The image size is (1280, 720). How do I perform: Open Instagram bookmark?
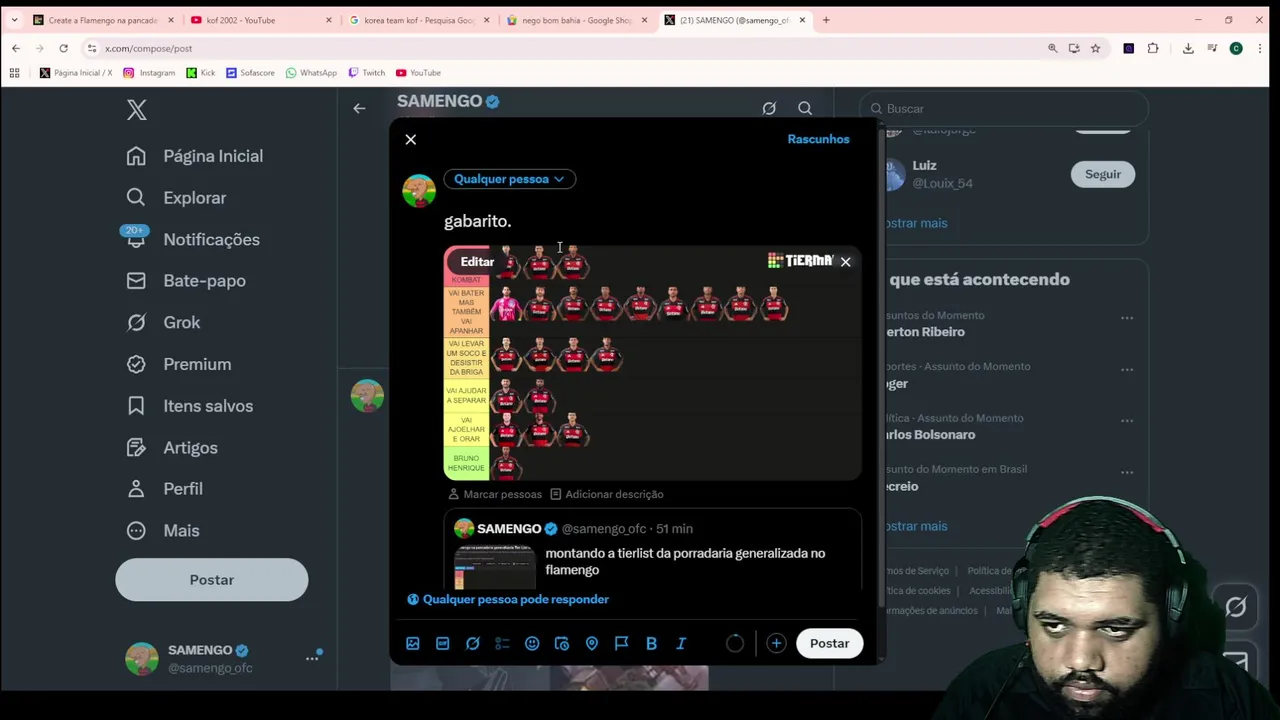149,73
